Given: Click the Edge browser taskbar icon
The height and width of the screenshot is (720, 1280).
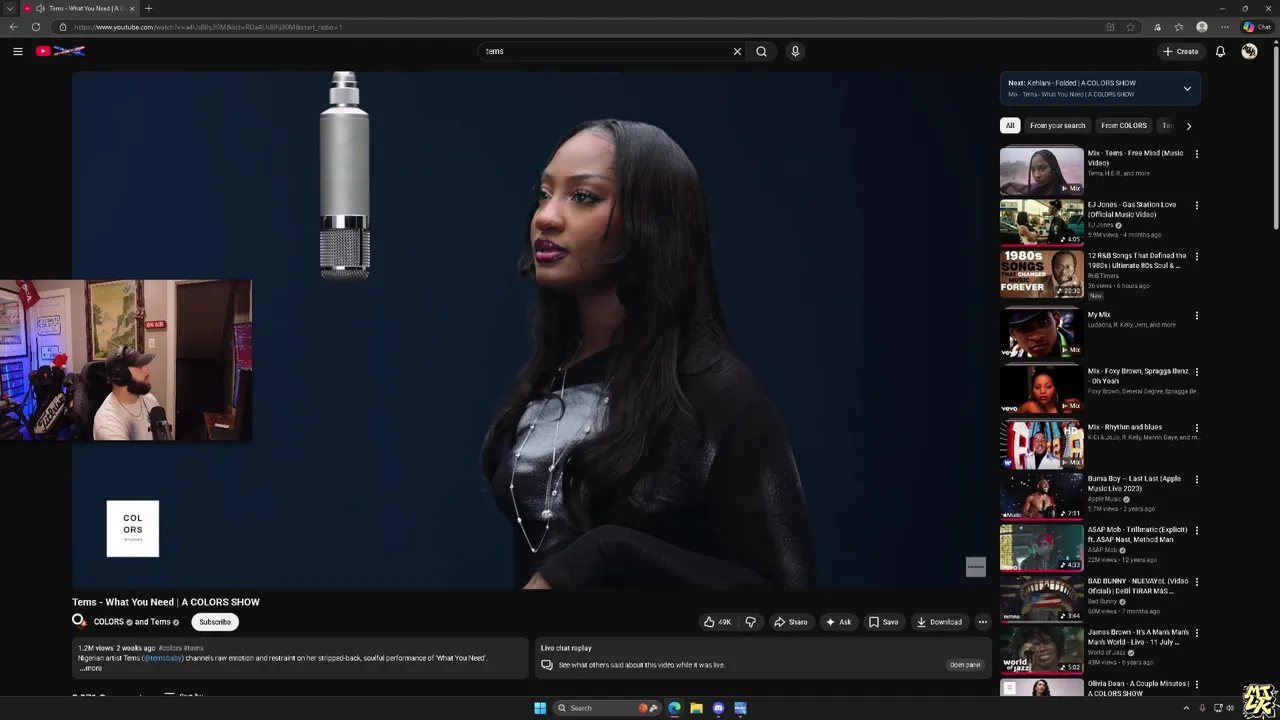Looking at the screenshot, I should coord(674,708).
